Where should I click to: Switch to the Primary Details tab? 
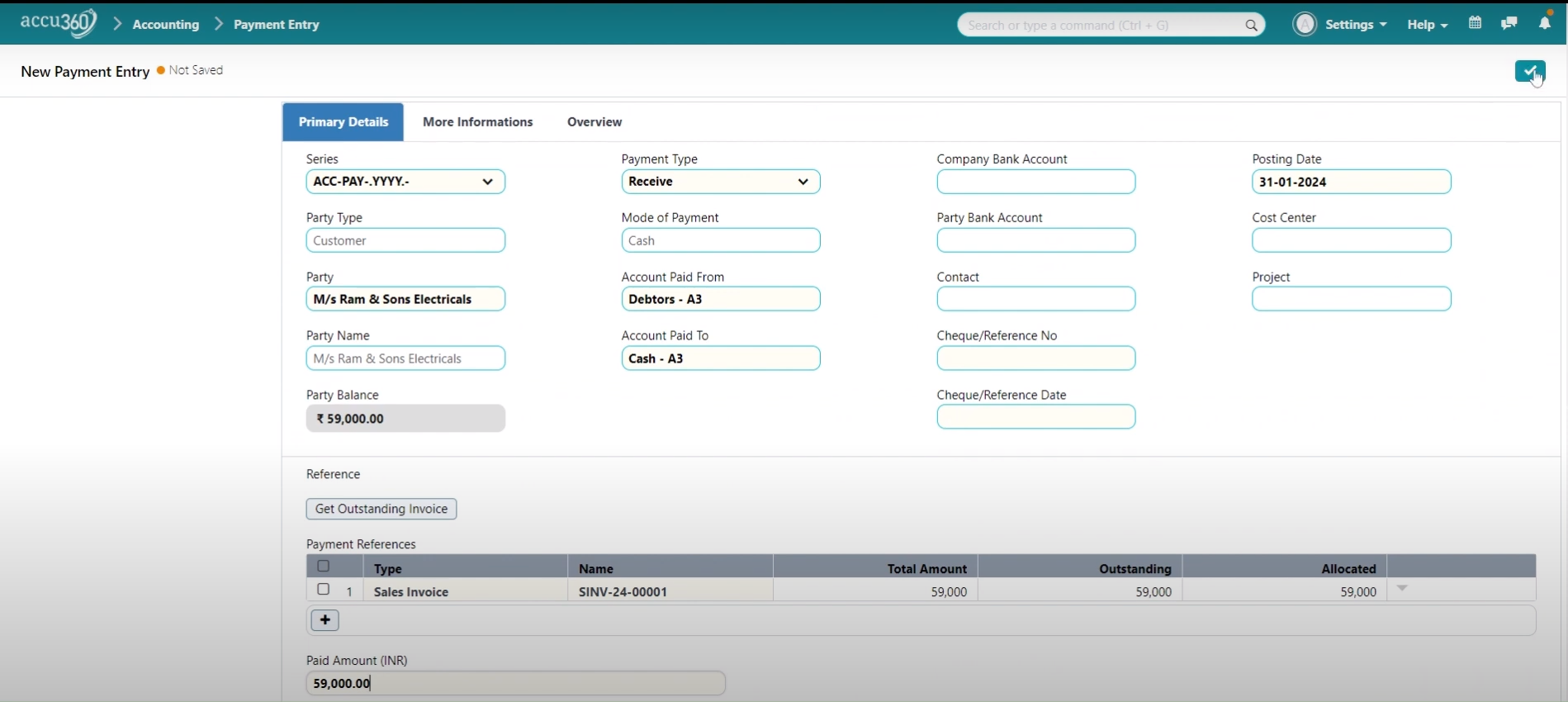tap(343, 122)
